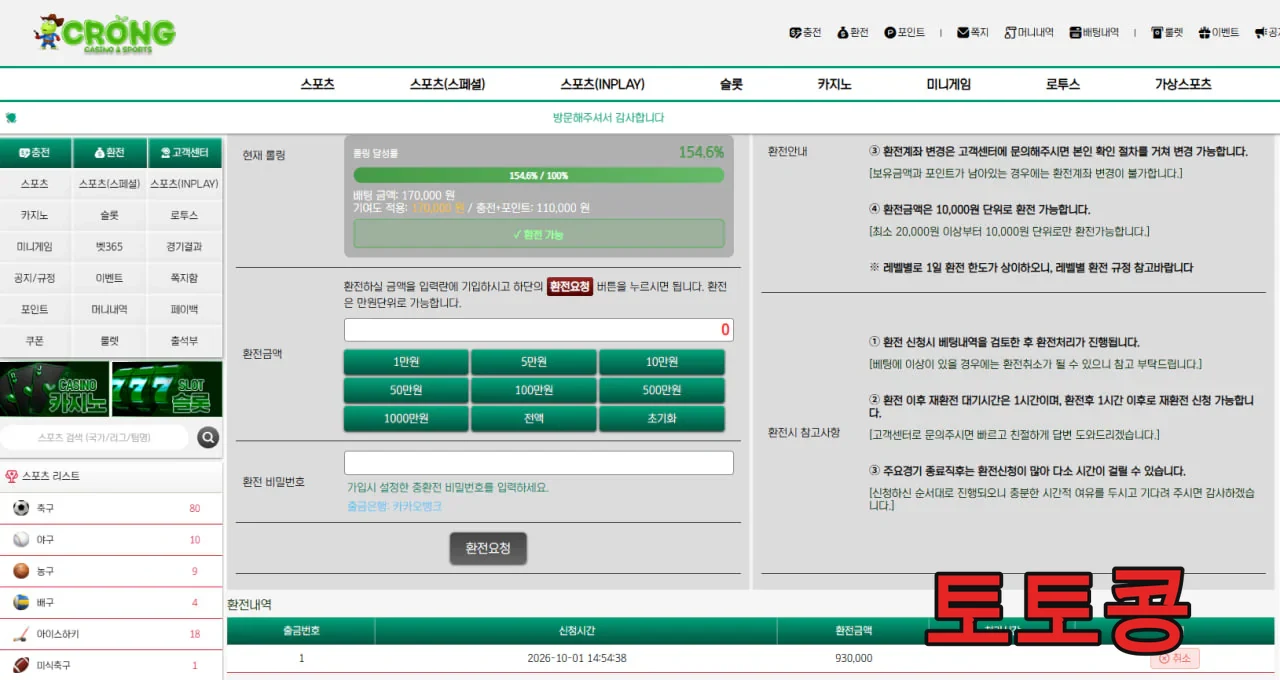Open 베팅내역 icon in the top header
This screenshot has height=680, width=1280.
(x=1075, y=32)
